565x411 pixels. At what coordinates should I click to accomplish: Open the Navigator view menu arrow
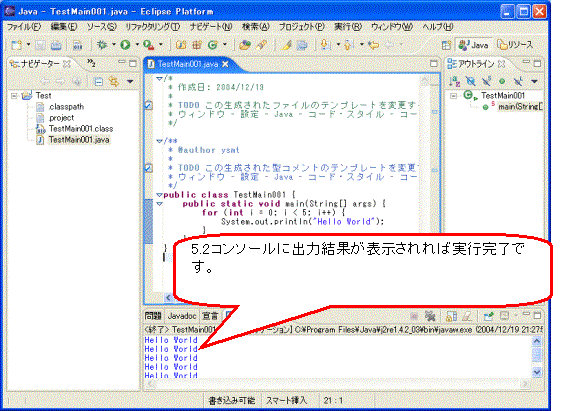pos(130,81)
